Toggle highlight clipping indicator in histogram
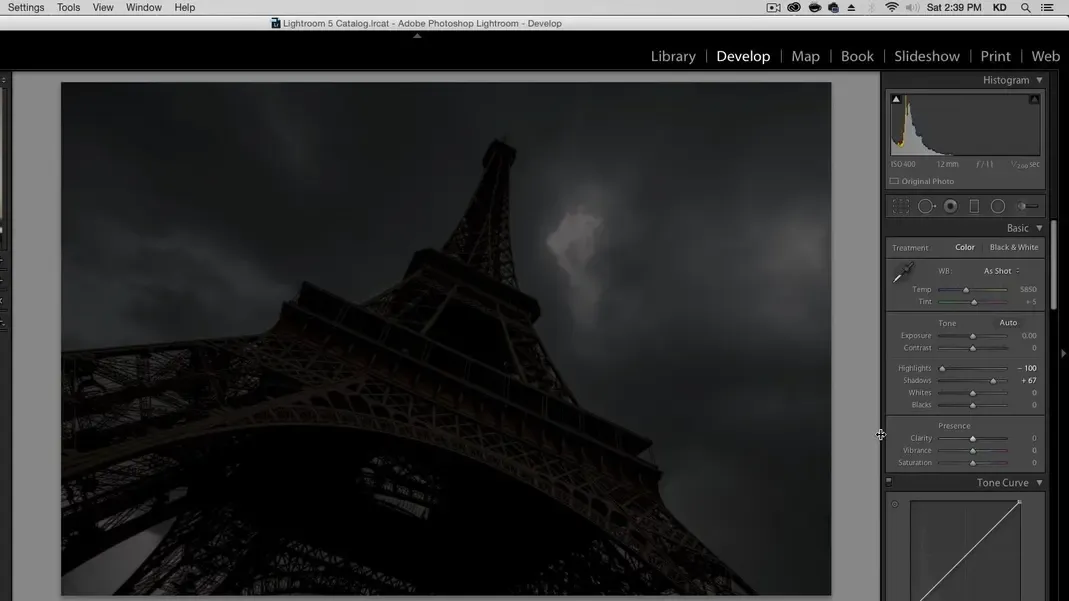The width and height of the screenshot is (1069, 601). pyautogui.click(x=1034, y=99)
